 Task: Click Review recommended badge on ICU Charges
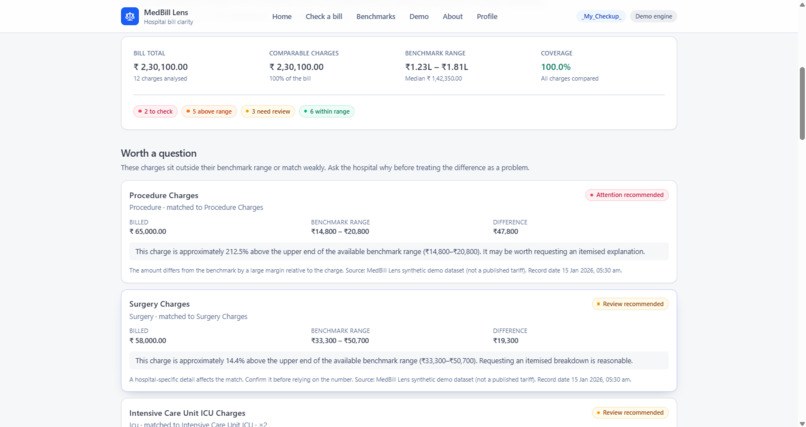click(630, 413)
